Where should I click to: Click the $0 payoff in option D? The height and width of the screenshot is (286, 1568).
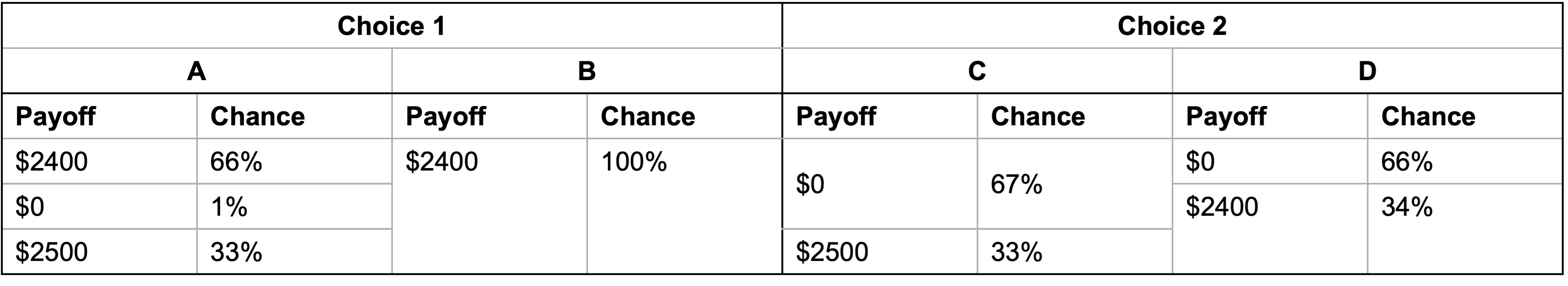(x=1200, y=162)
